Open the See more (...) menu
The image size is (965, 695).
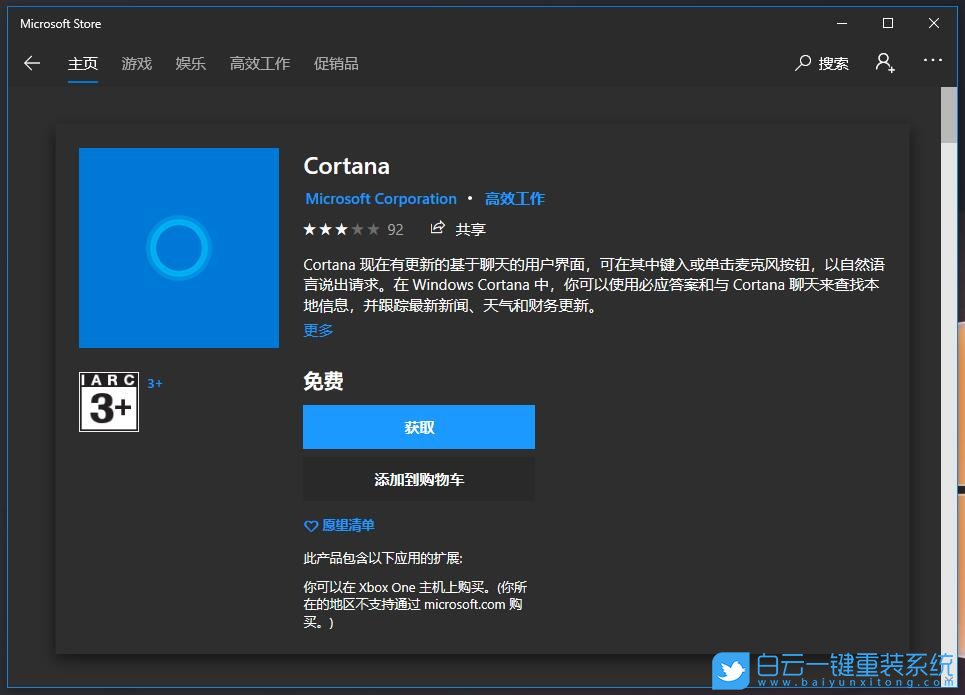coord(932,62)
